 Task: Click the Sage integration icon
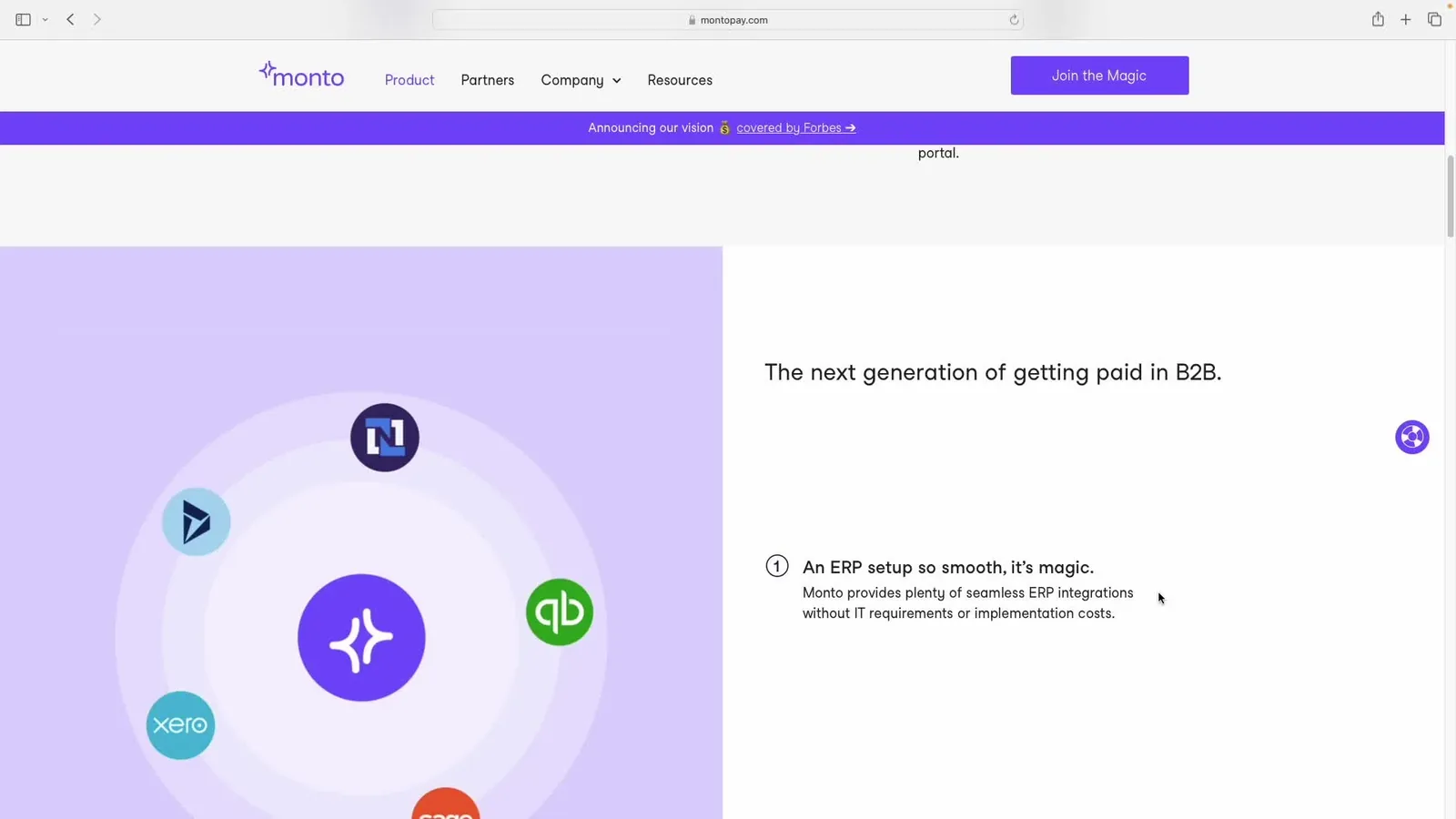(446, 804)
